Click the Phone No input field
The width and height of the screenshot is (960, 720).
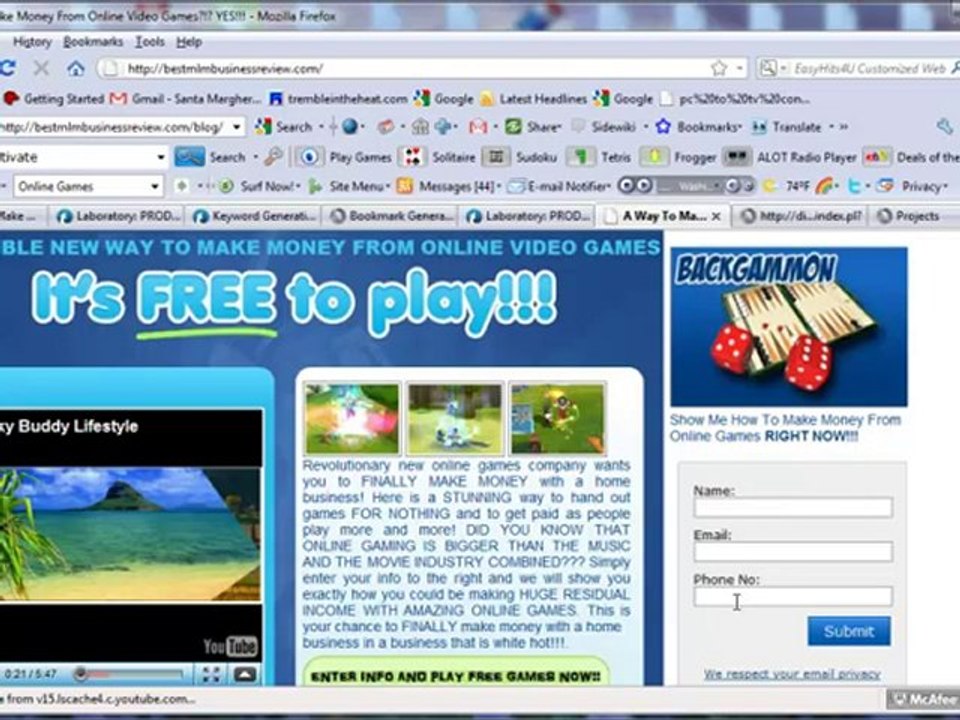(793, 596)
